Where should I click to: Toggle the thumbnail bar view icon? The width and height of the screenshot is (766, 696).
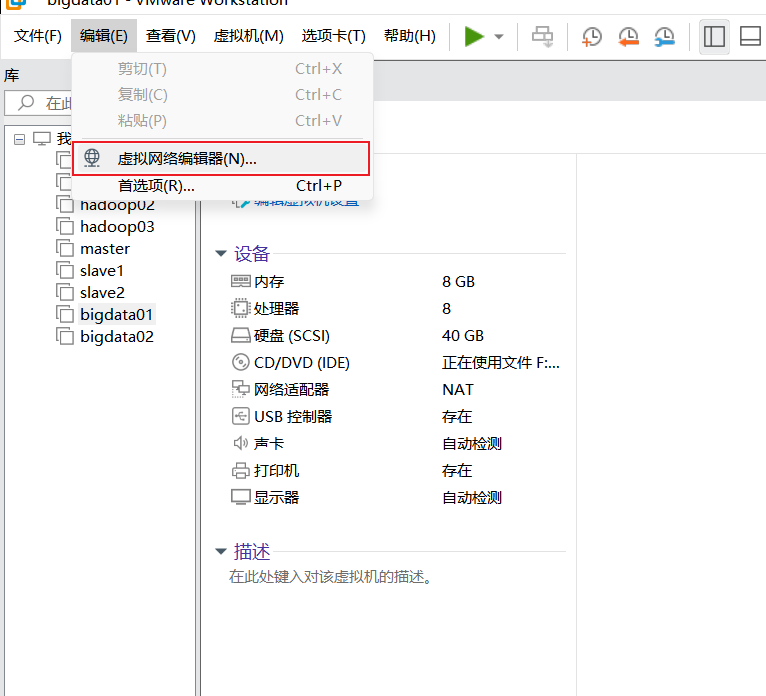750,37
